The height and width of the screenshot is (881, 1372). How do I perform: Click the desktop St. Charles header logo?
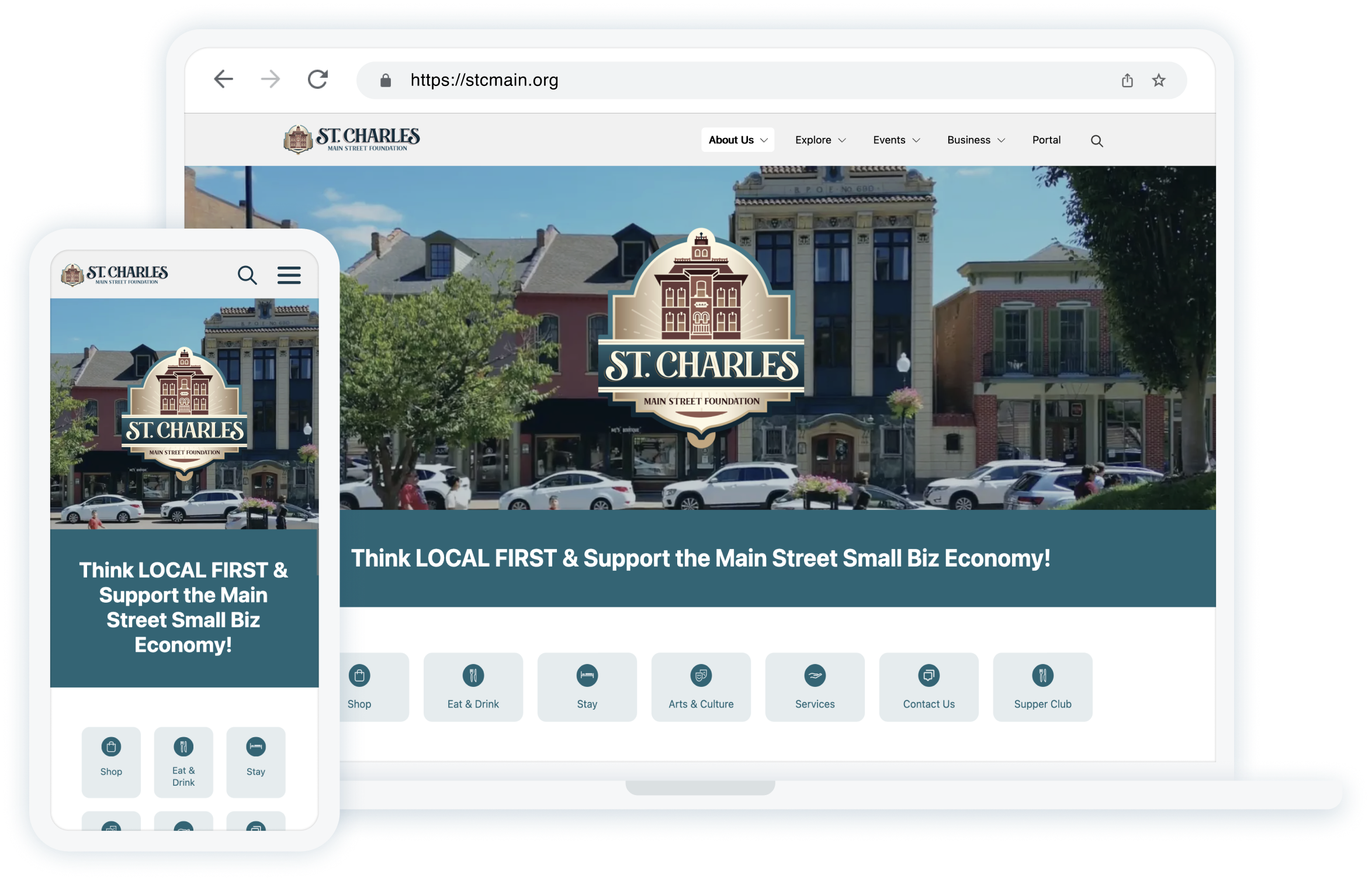[x=352, y=139]
